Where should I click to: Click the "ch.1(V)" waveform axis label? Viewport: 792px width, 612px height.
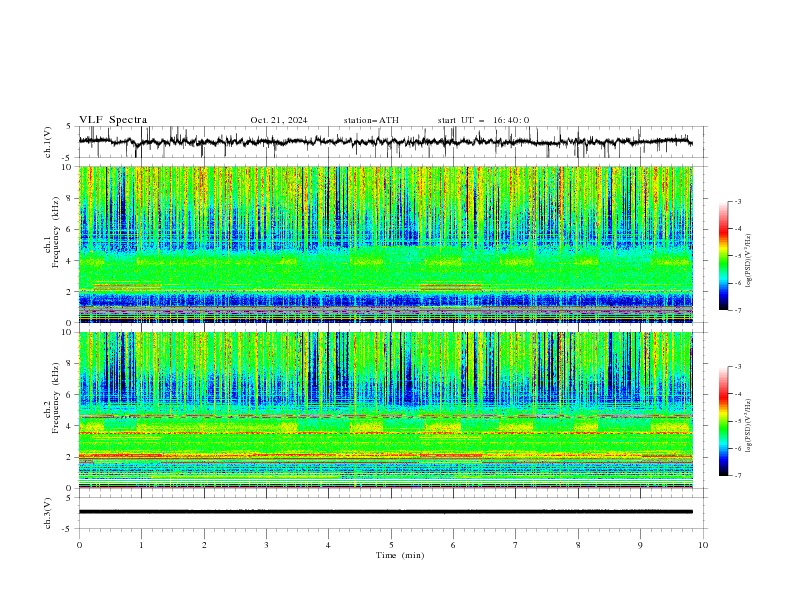[x=47, y=142]
